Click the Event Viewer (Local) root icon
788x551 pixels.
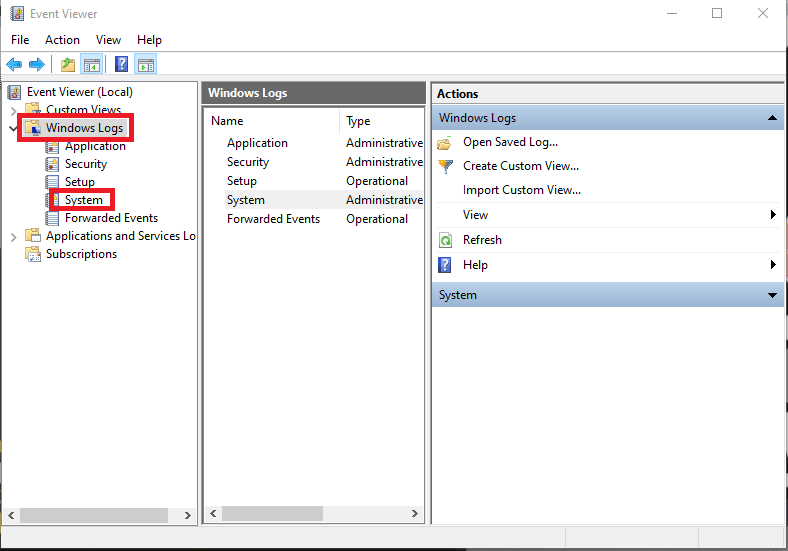pyautogui.click(x=15, y=92)
